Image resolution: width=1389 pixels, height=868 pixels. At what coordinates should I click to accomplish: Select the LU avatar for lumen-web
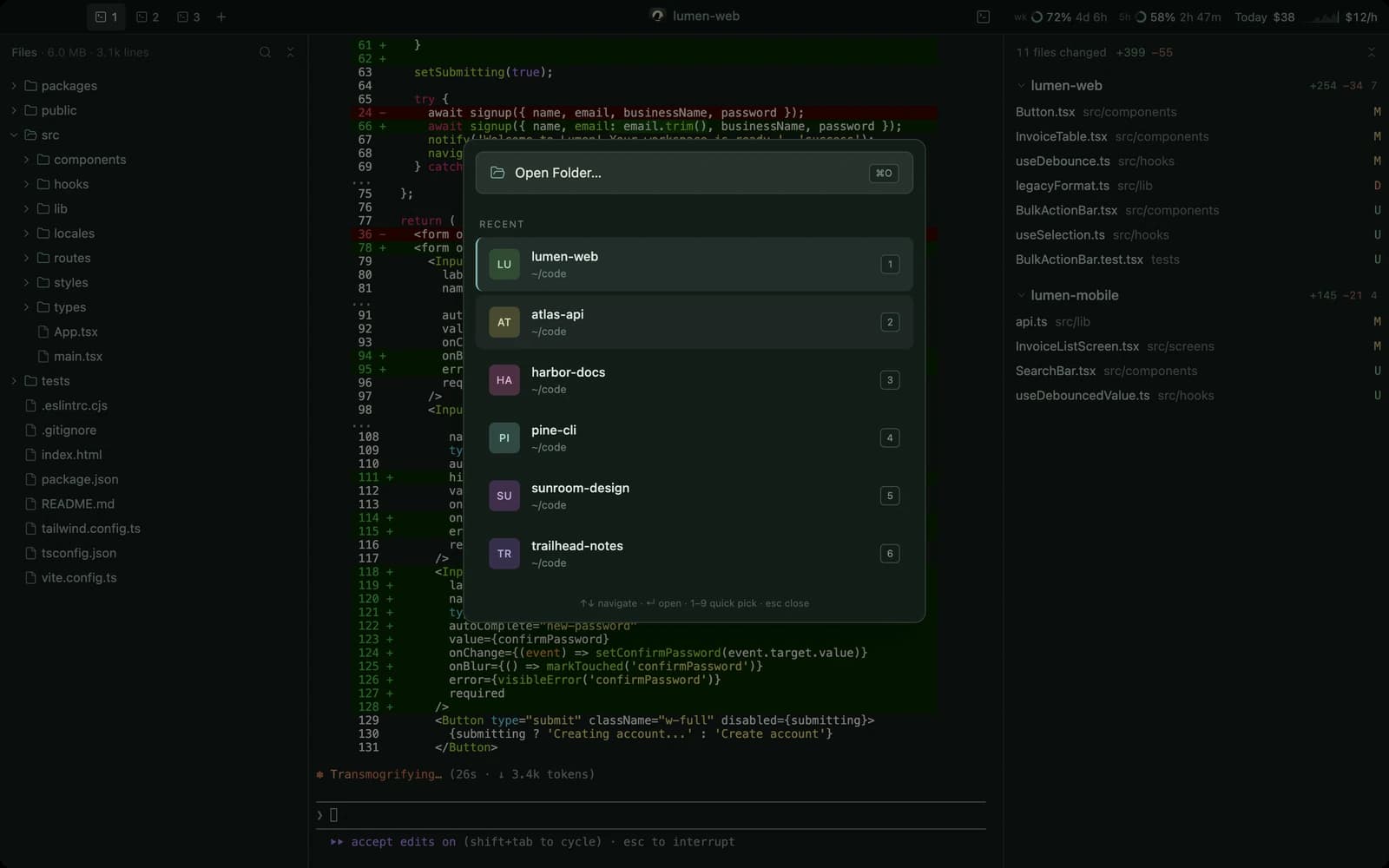[504, 264]
